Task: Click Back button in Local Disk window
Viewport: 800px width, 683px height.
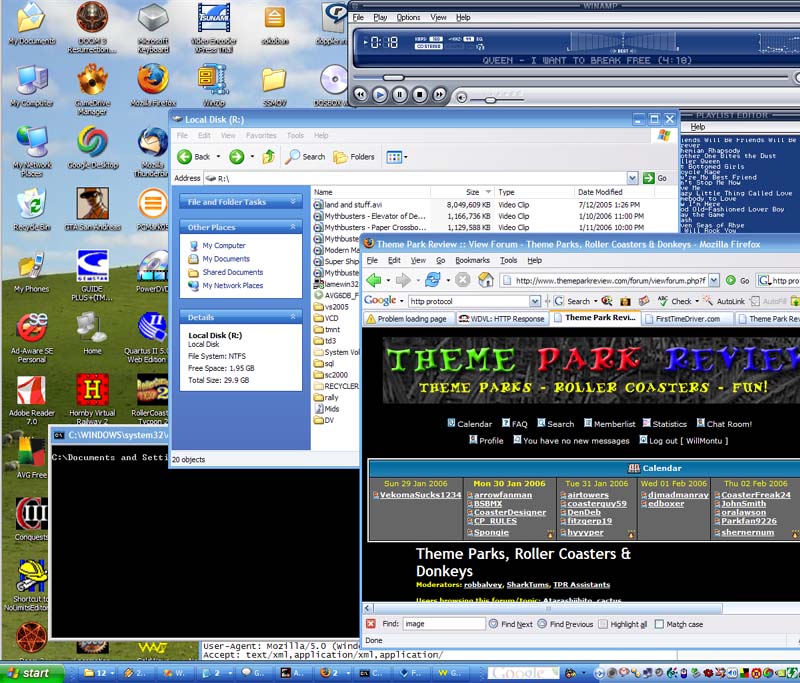Action: tap(194, 157)
